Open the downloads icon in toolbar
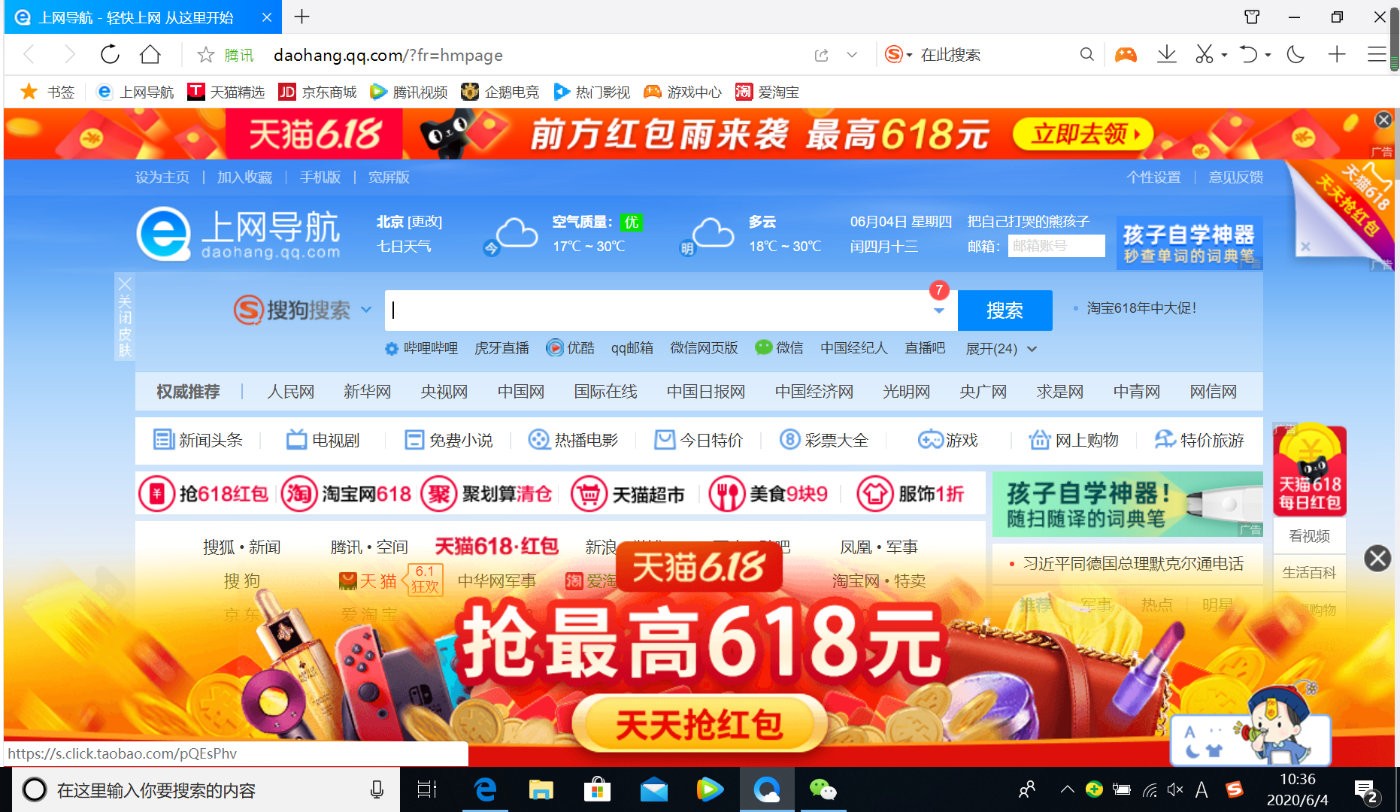This screenshot has width=1400, height=812. click(1166, 55)
